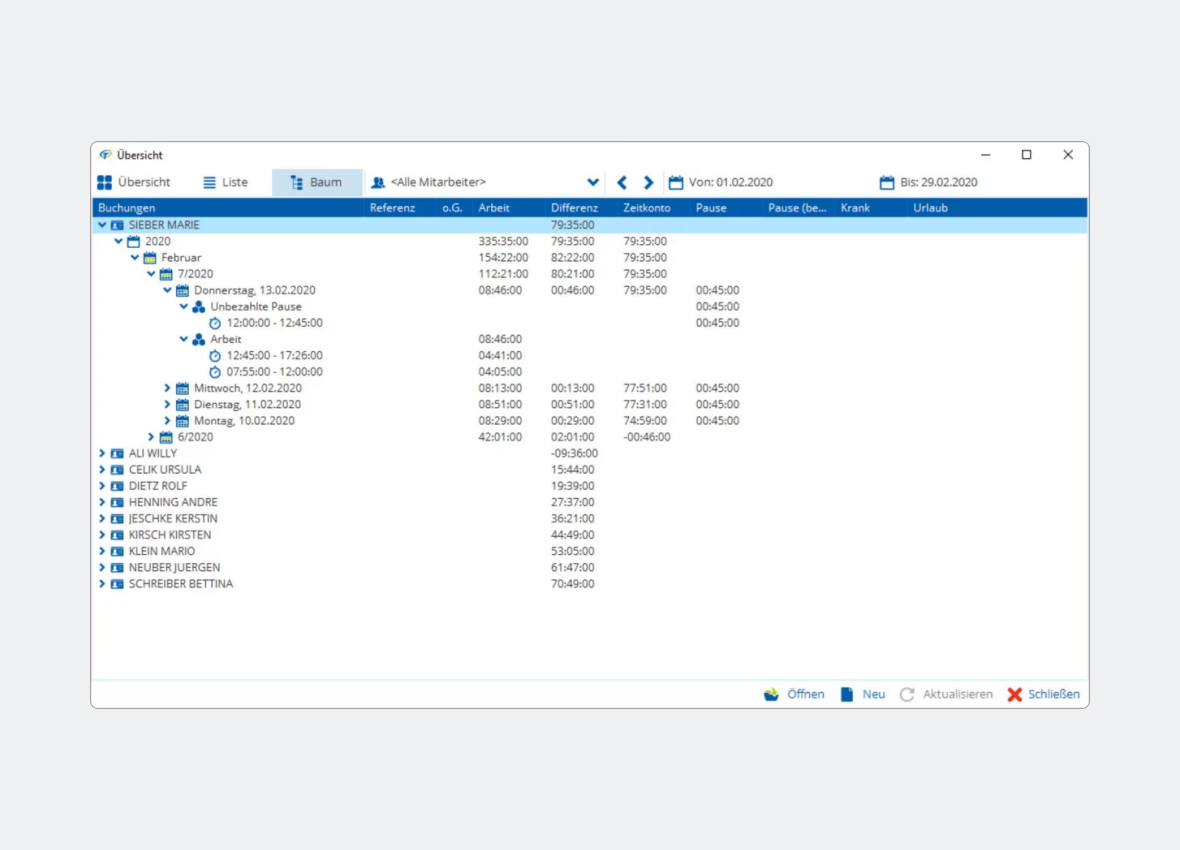Switch to the Übersicht view tab
This screenshot has height=850, width=1180.
point(134,183)
